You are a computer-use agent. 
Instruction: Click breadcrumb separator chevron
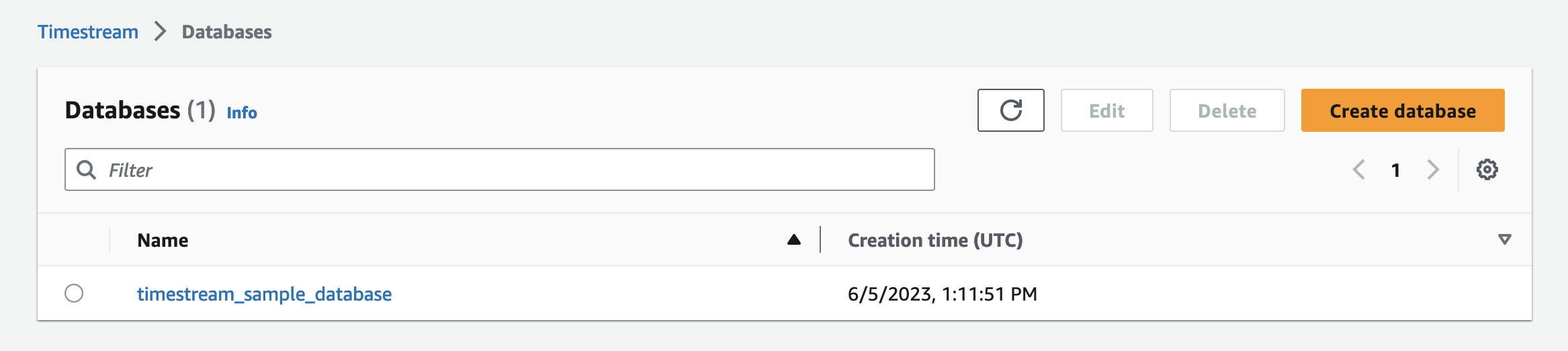160,32
